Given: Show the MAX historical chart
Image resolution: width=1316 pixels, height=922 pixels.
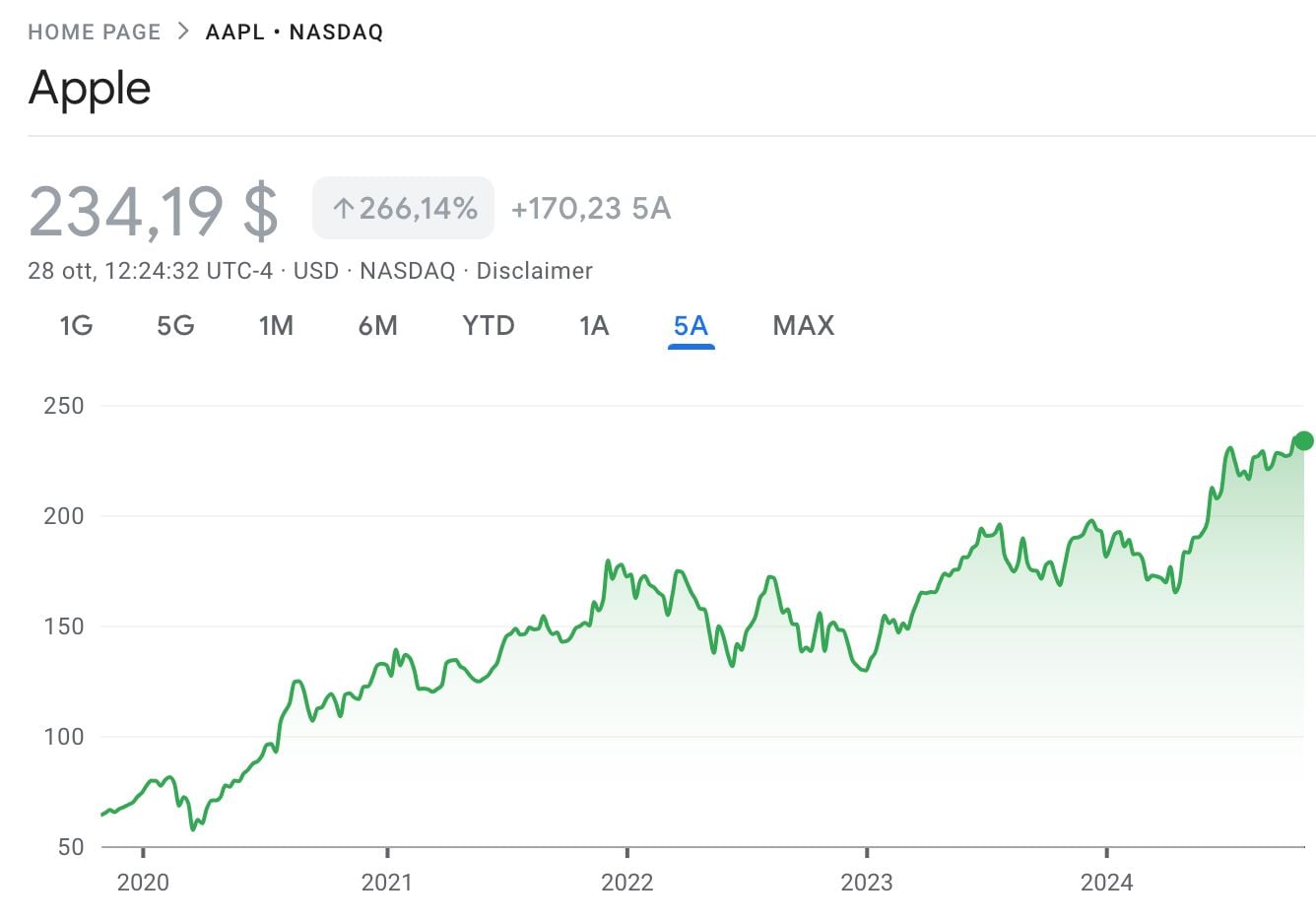Looking at the screenshot, I should pos(803,325).
